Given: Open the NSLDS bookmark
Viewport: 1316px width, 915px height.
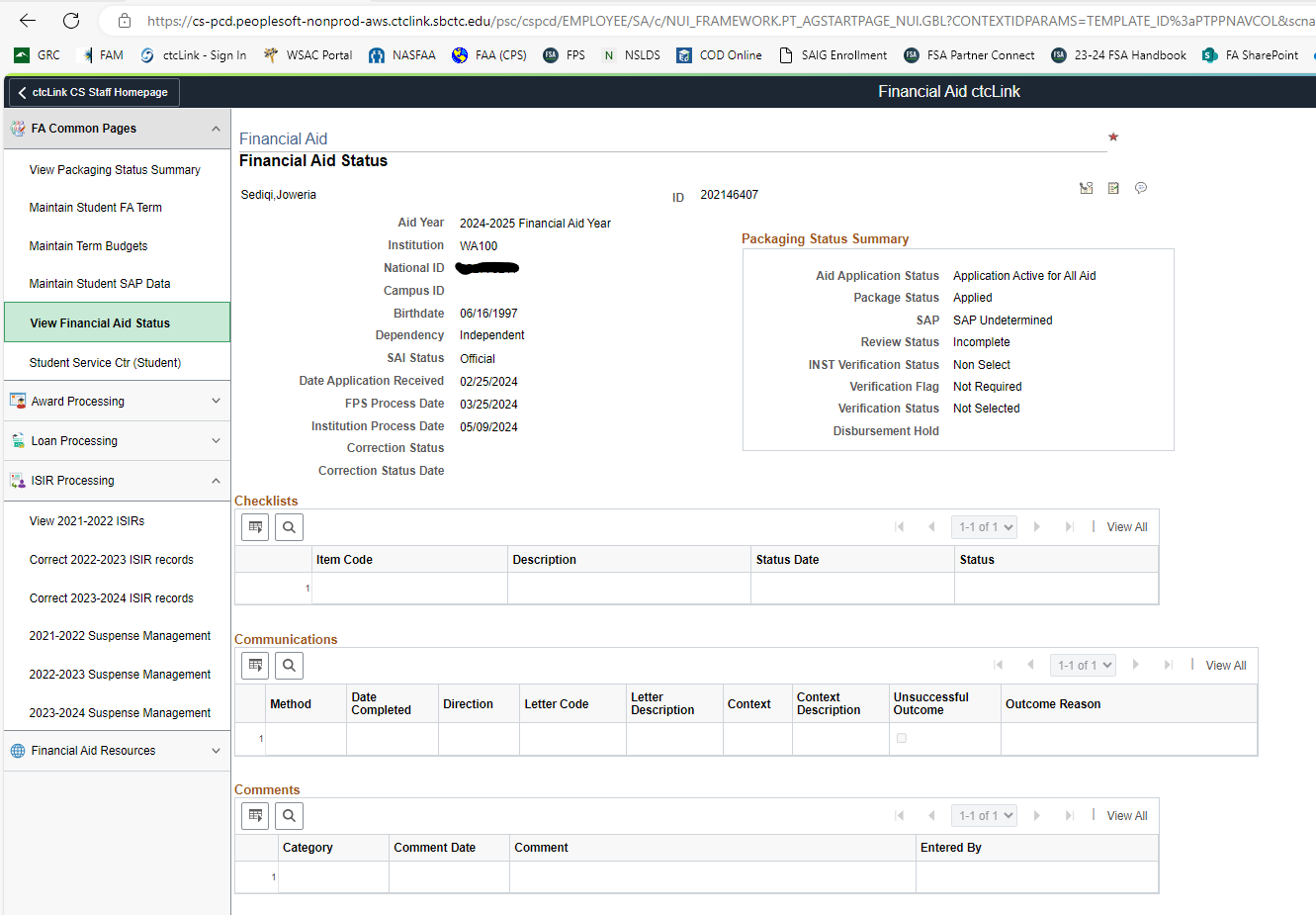Looking at the screenshot, I should [x=631, y=55].
